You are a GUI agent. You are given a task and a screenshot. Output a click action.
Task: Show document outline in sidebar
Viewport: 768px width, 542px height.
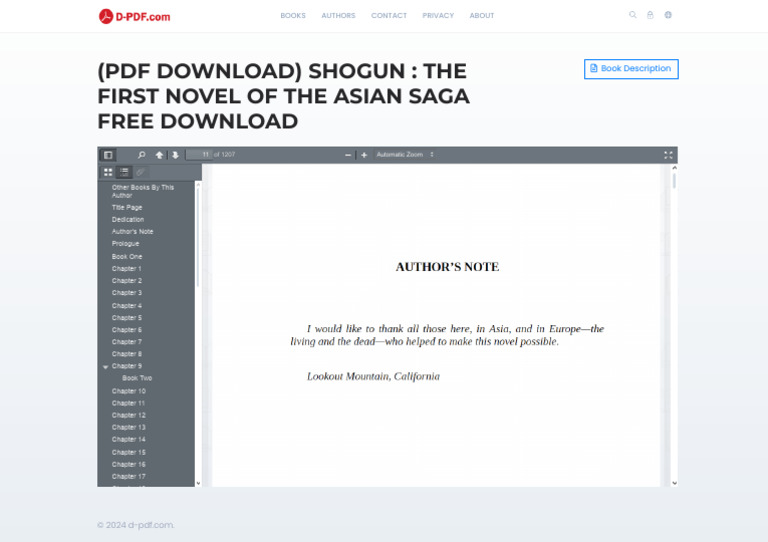[x=124, y=172]
